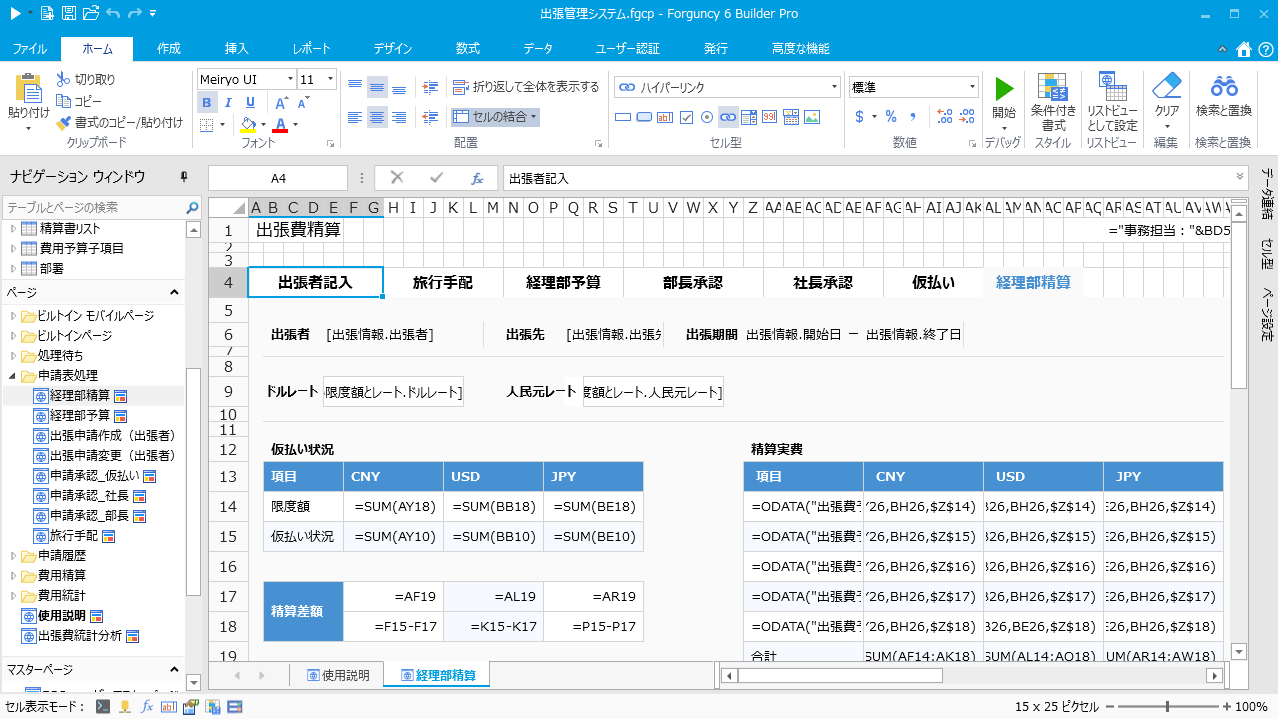Image resolution: width=1278 pixels, height=719 pixels.
Task: Align cell text to the right
Action: point(399,117)
